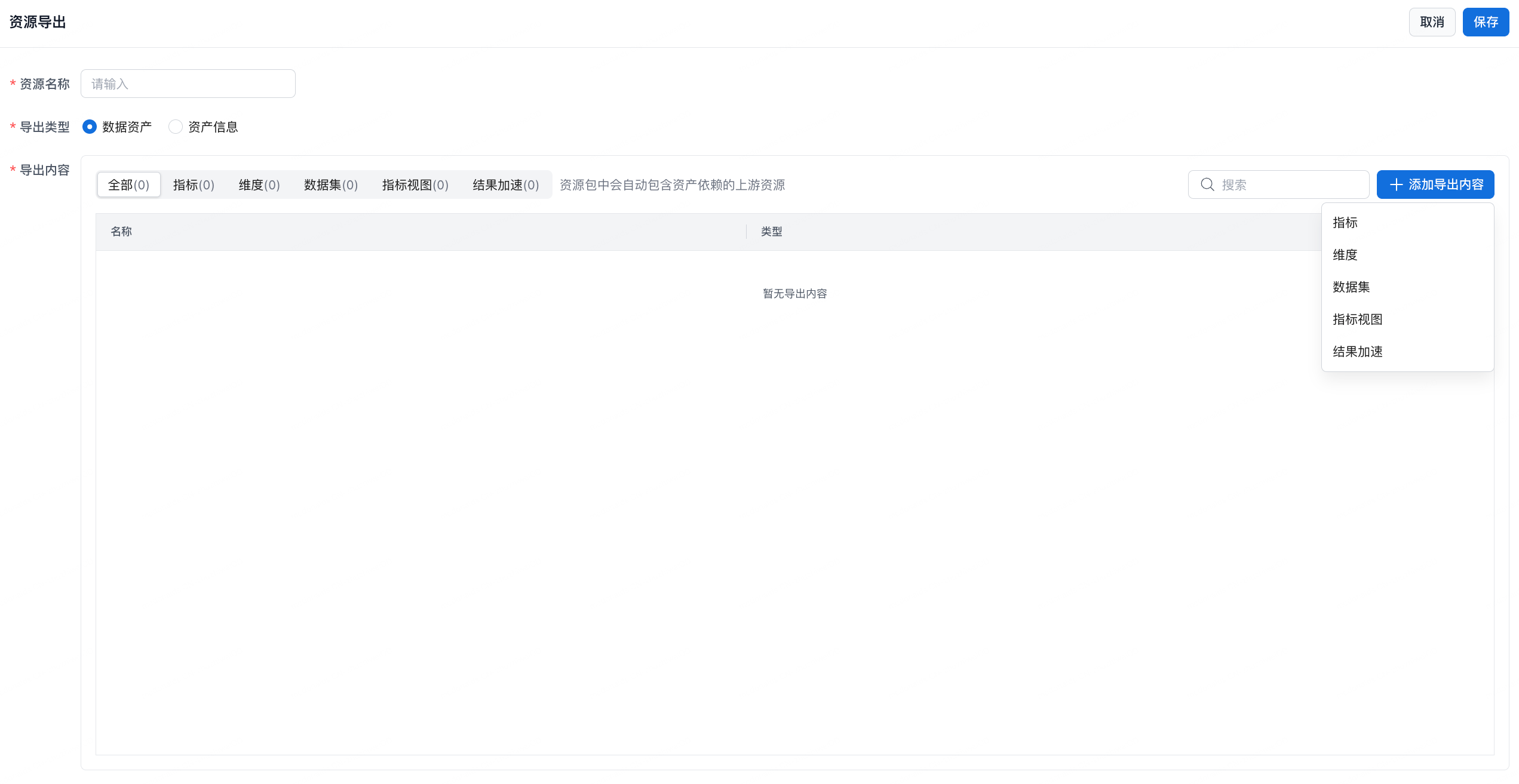This screenshot has width=1519, height=784.
Task: Switch to the 数据集(0) tab
Action: click(331, 185)
